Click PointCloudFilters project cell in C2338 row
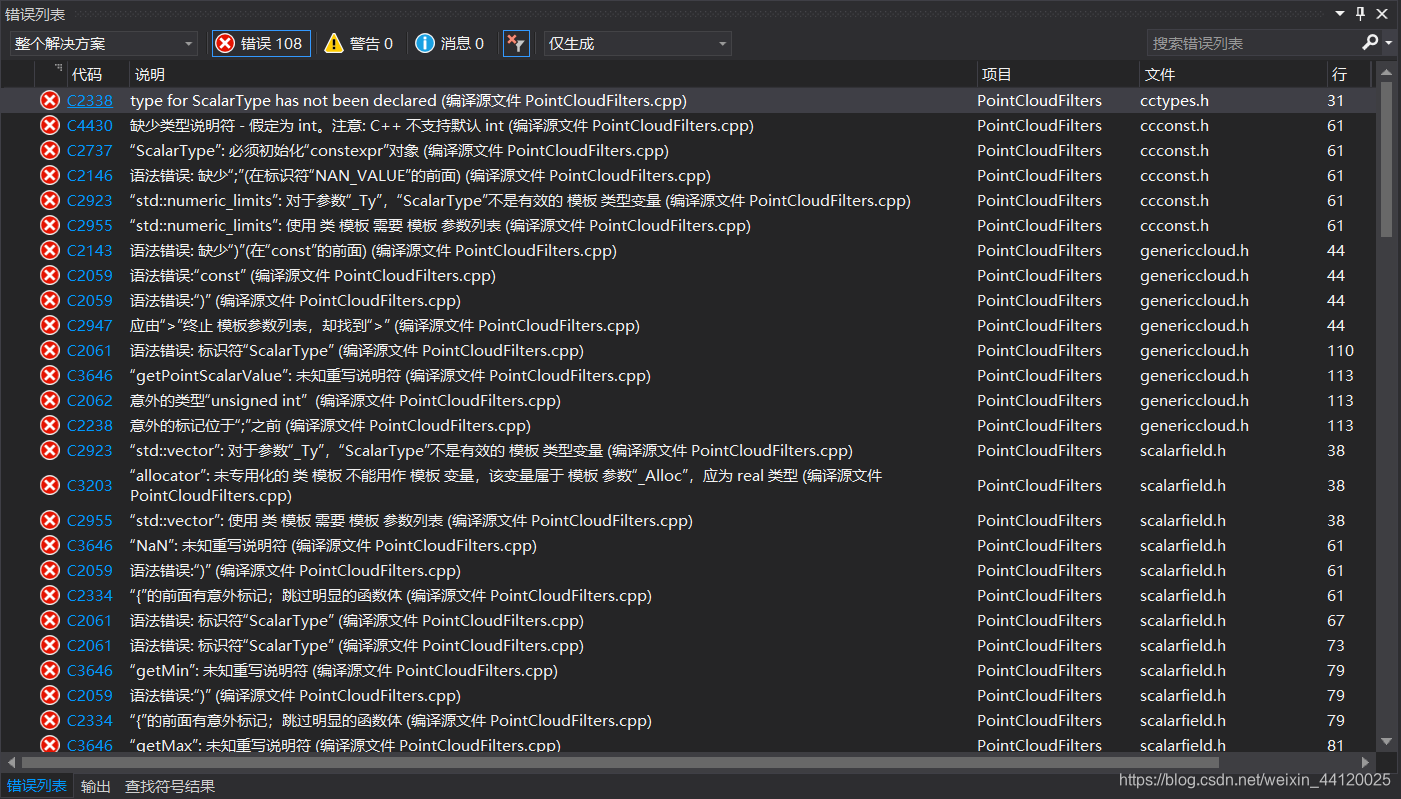 pyautogui.click(x=1039, y=100)
